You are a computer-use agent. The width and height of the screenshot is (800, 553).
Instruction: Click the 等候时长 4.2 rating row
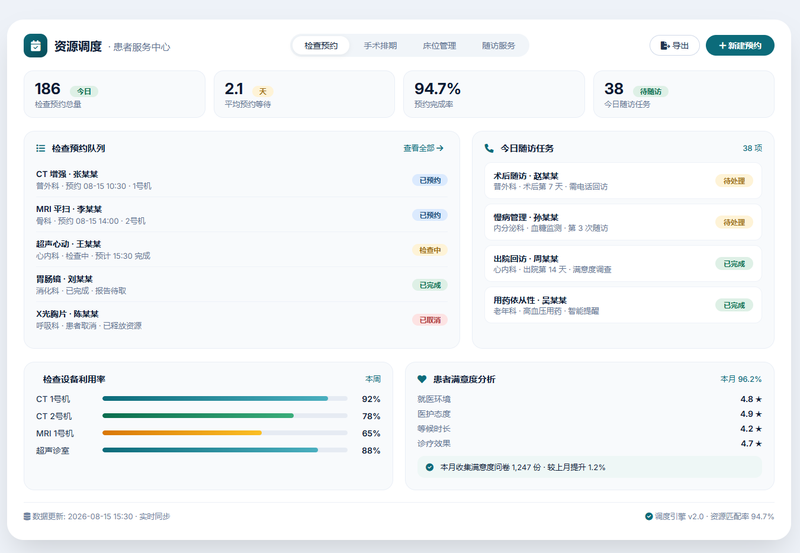click(x=590, y=429)
